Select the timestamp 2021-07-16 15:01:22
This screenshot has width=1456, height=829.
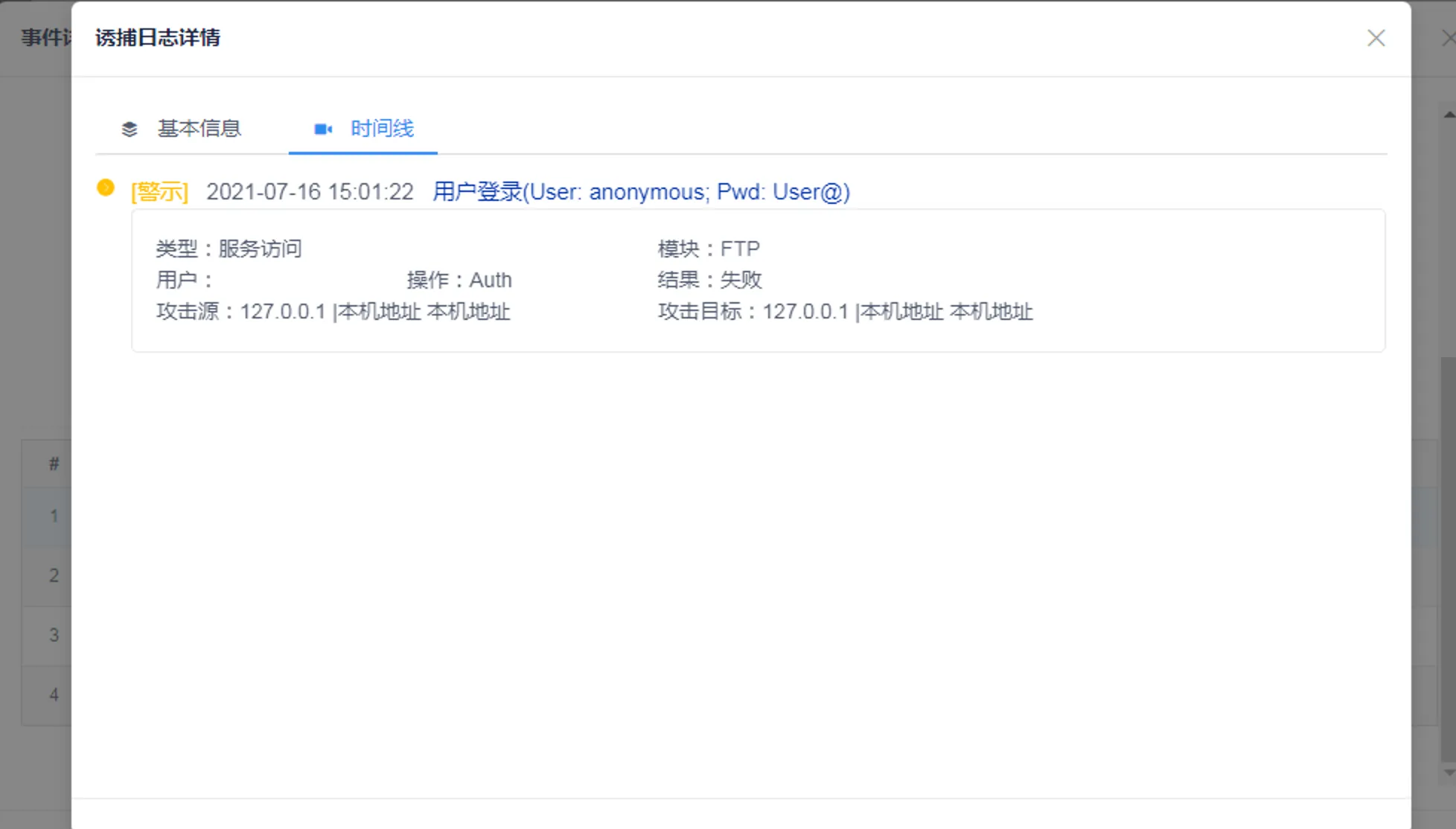[x=310, y=192]
